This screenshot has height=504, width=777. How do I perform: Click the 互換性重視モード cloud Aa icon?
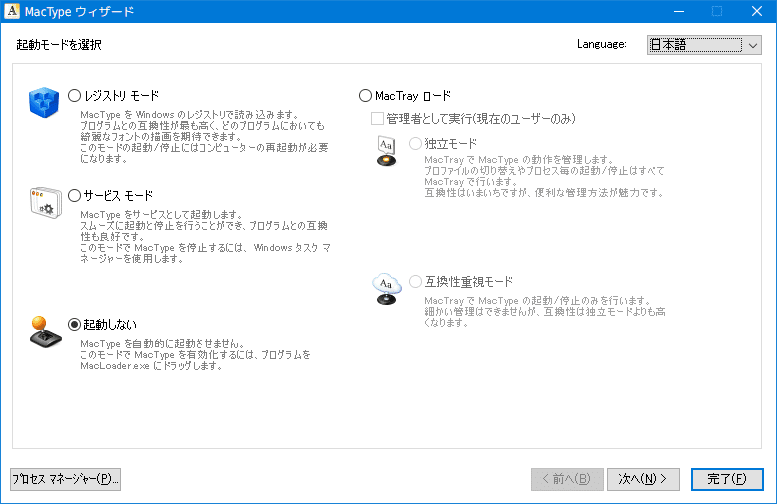tap(387, 289)
